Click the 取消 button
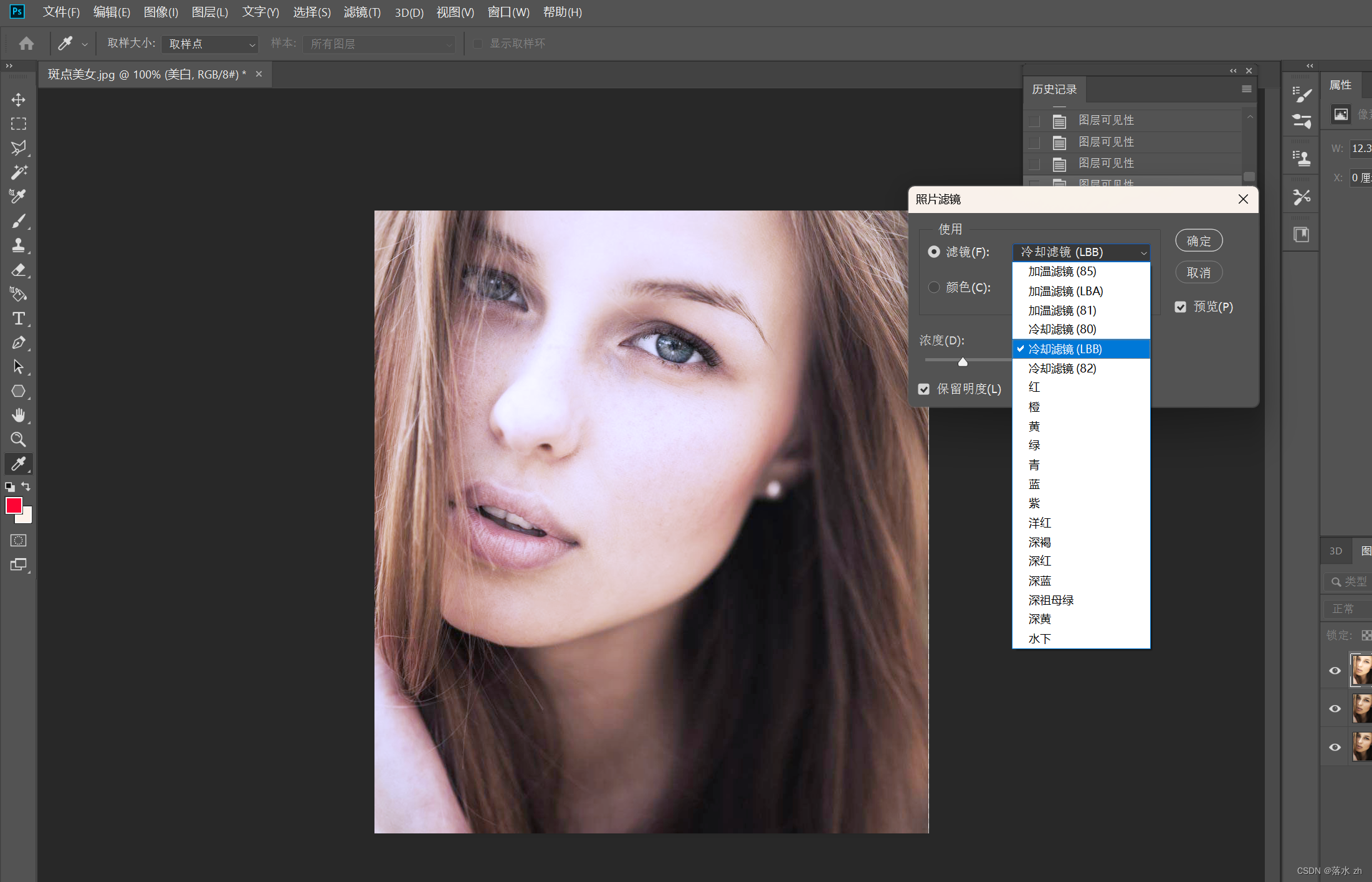This screenshot has width=1372, height=882. pyautogui.click(x=1198, y=273)
